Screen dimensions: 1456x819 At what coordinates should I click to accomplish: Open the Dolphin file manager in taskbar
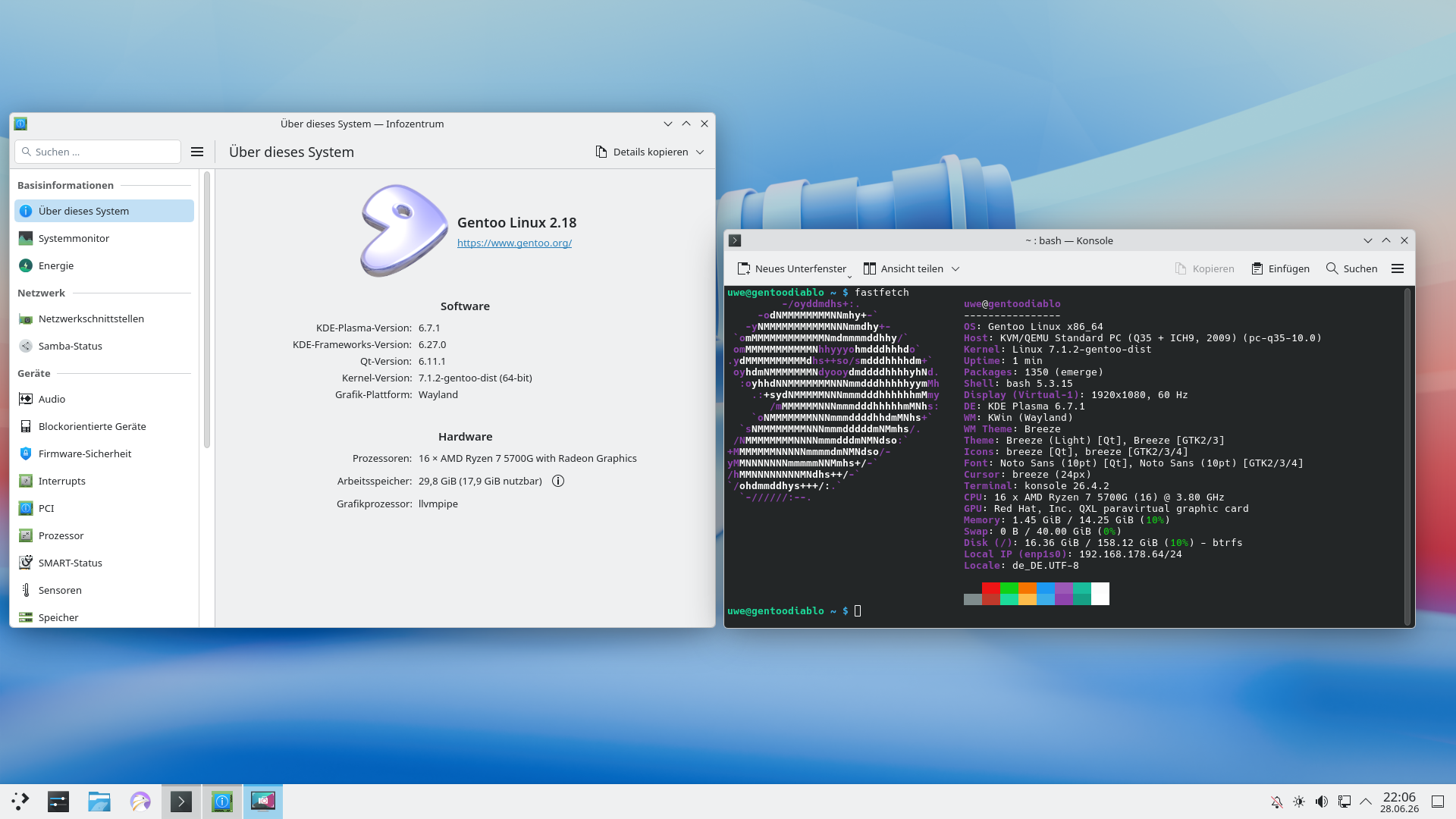pyautogui.click(x=99, y=802)
